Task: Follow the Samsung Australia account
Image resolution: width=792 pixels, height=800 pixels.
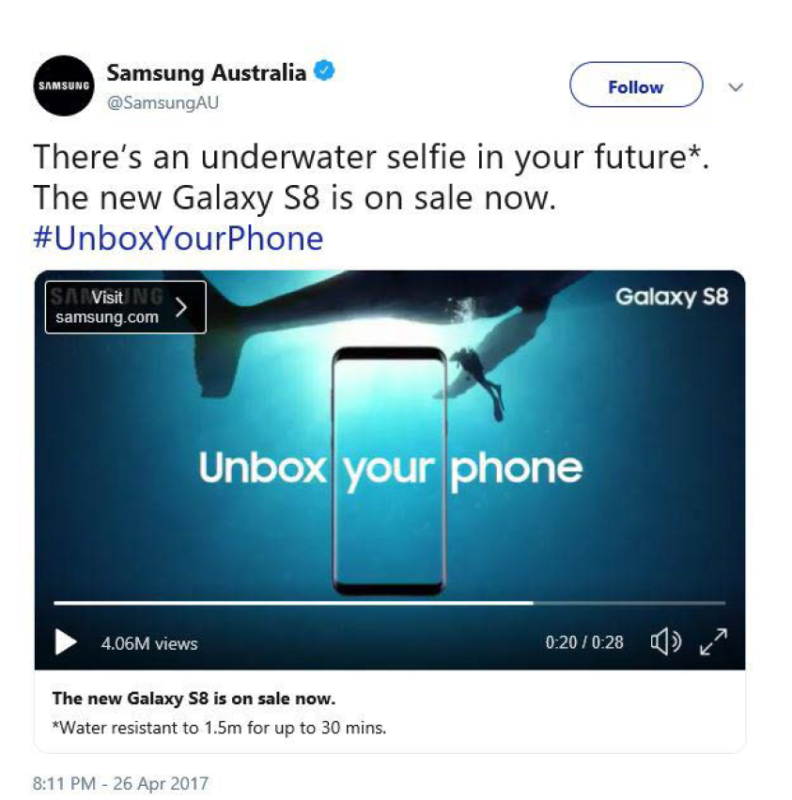Action: pos(636,85)
